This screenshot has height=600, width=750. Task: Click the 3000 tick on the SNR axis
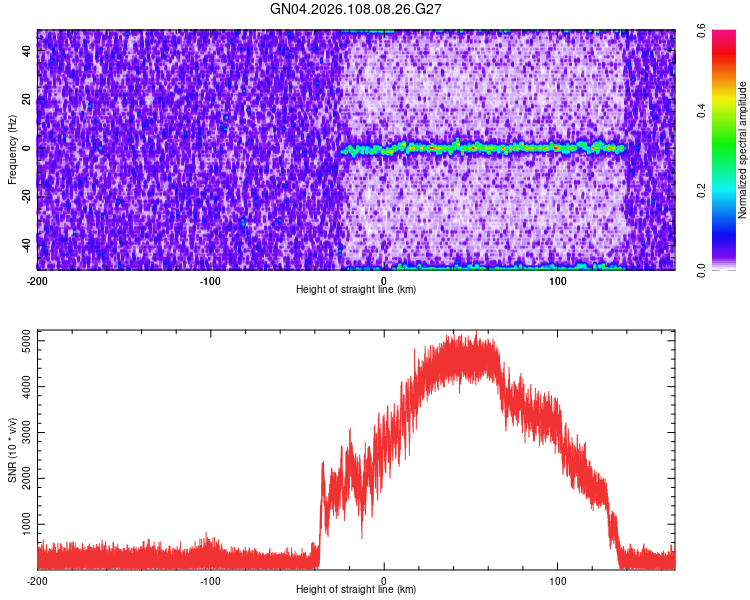[26, 433]
